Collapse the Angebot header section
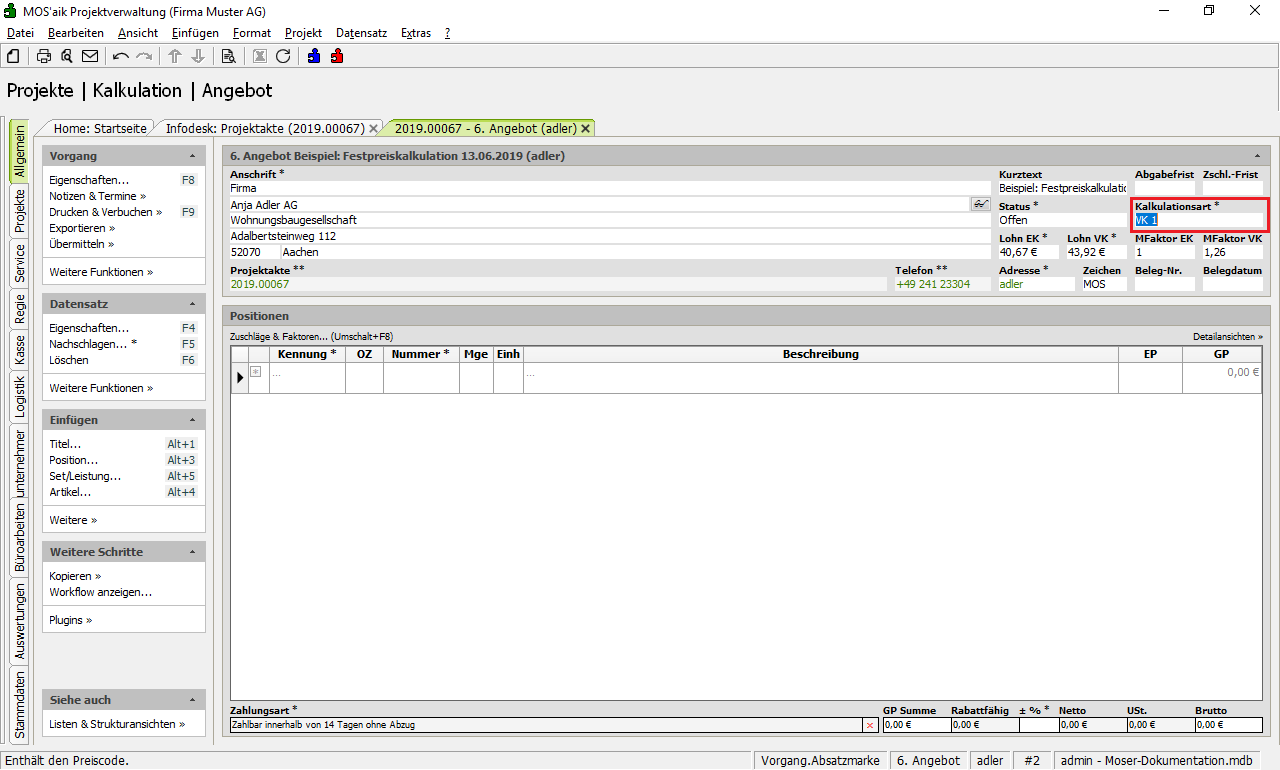The width and height of the screenshot is (1280, 770). (1255, 156)
